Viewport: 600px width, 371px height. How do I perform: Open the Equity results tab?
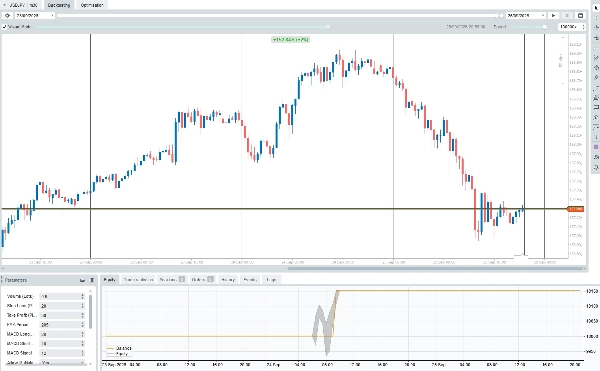tap(110, 280)
